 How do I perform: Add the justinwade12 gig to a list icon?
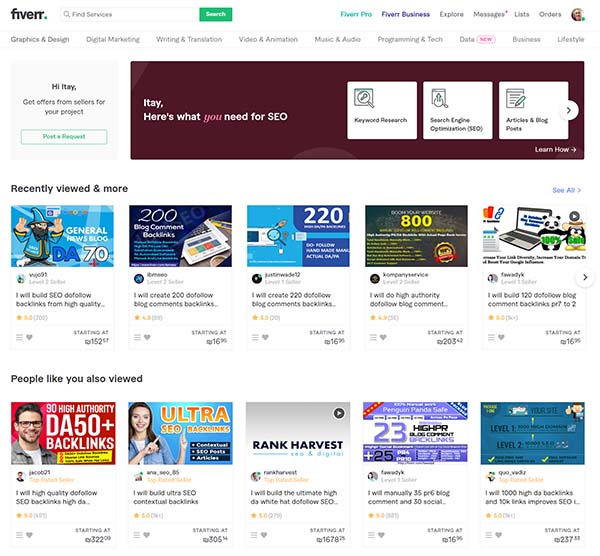click(255, 337)
